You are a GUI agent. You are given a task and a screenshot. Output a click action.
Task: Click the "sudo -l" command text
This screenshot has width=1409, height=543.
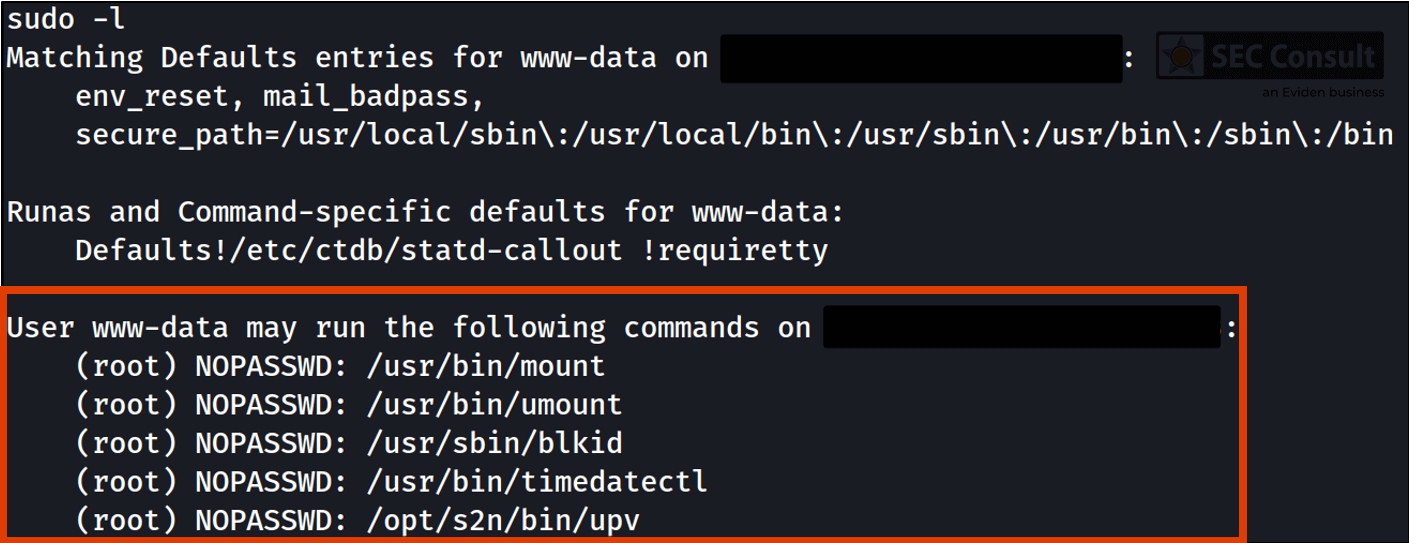click(66, 18)
